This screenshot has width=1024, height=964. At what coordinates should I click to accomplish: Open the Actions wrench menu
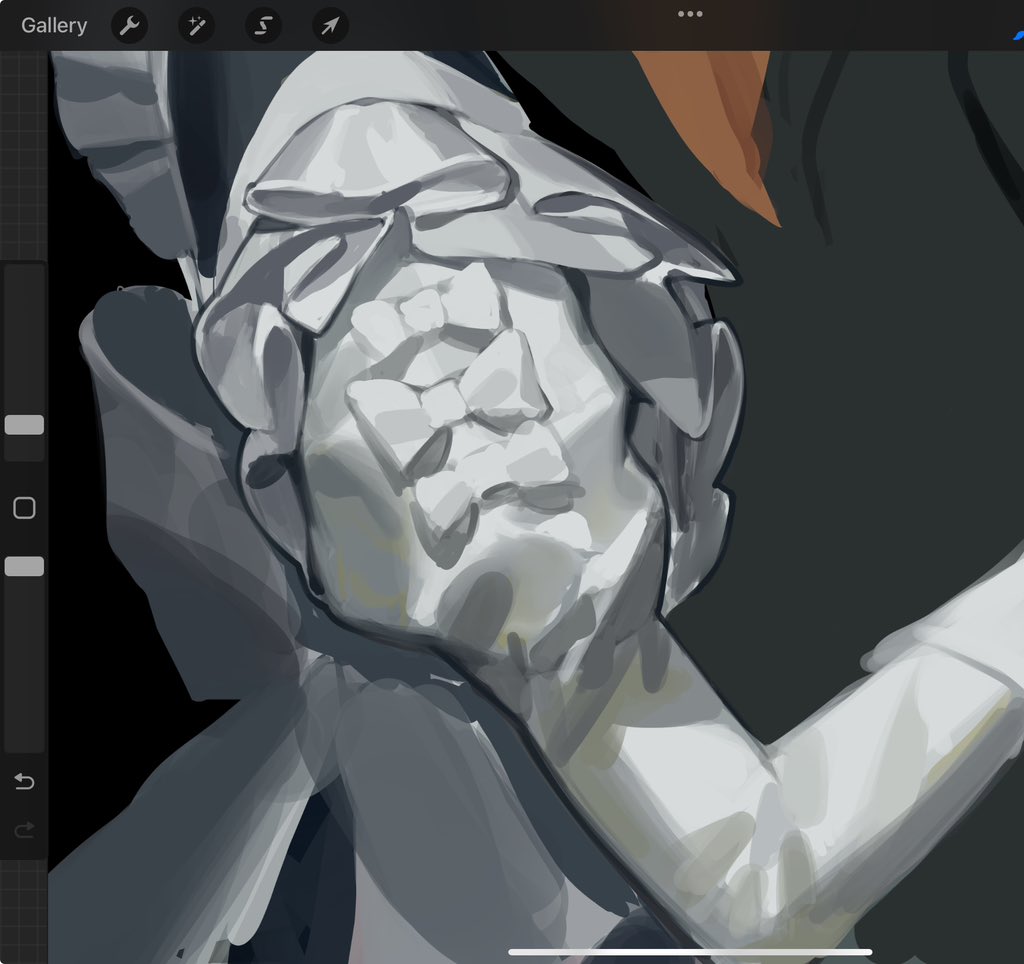(x=129, y=26)
